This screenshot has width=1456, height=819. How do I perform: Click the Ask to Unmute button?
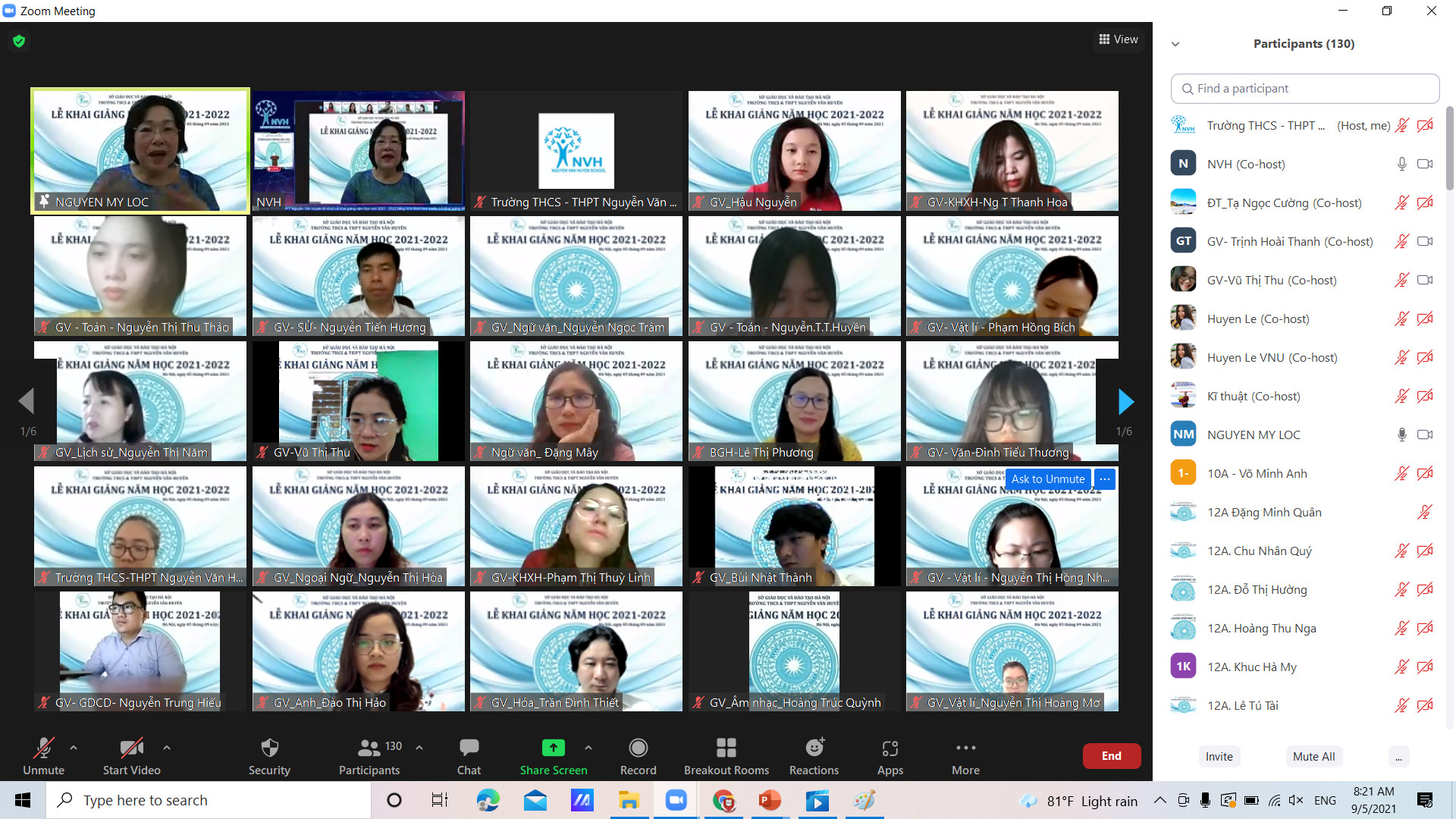tap(1047, 479)
